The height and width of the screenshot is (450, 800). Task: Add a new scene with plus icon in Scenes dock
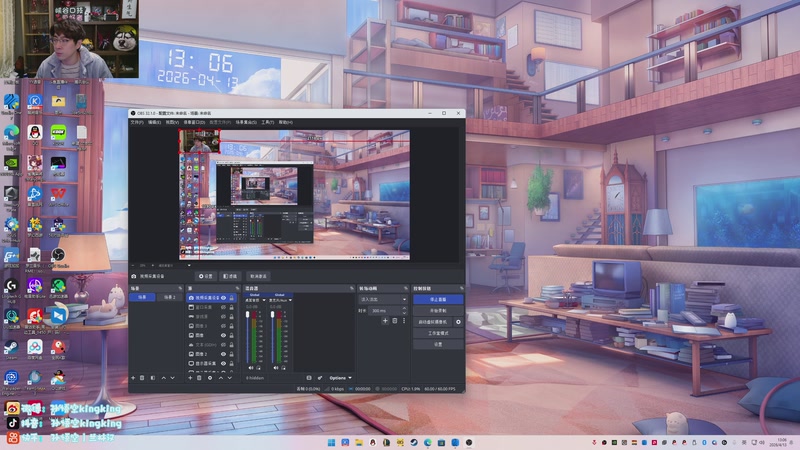tap(133, 378)
